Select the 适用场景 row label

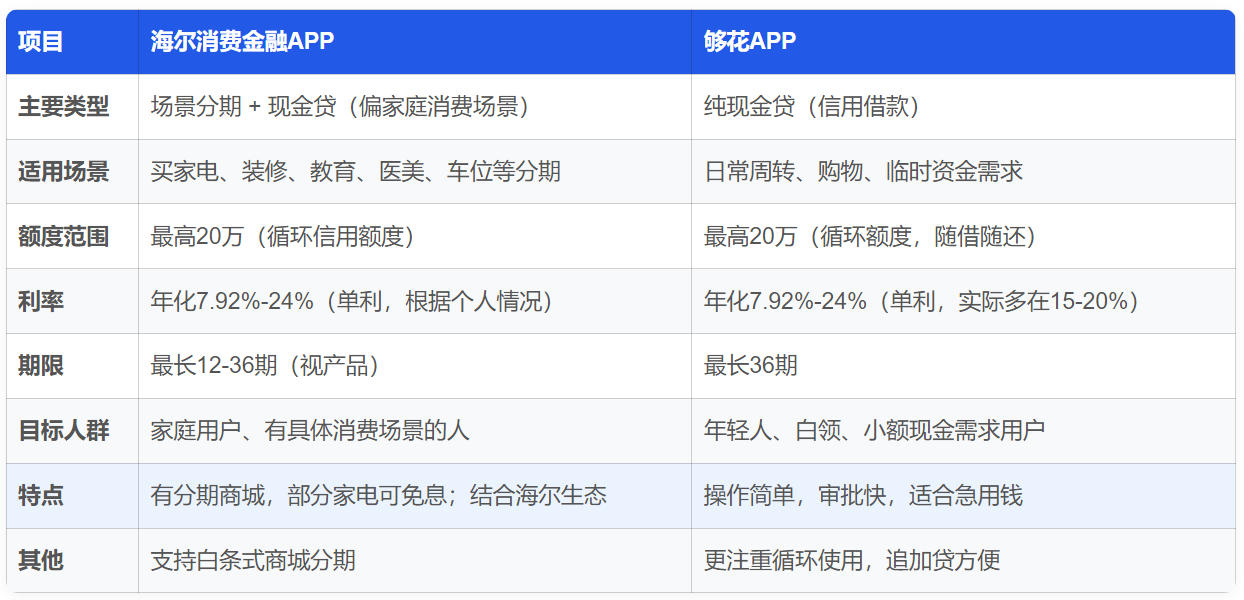coord(64,172)
